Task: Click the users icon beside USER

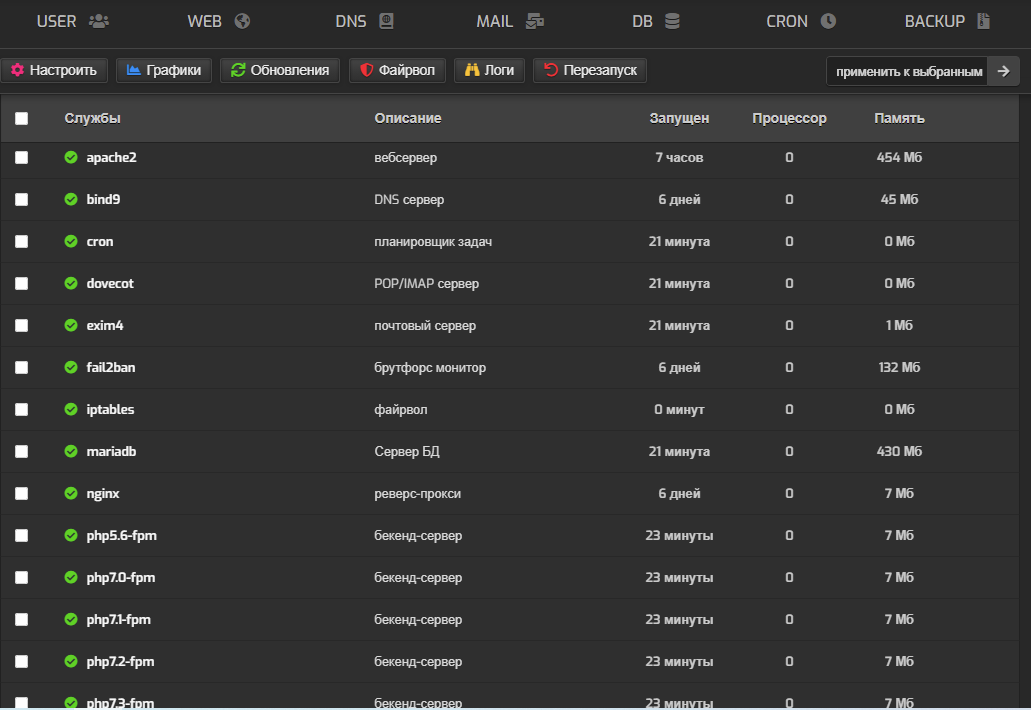Action: coord(99,21)
